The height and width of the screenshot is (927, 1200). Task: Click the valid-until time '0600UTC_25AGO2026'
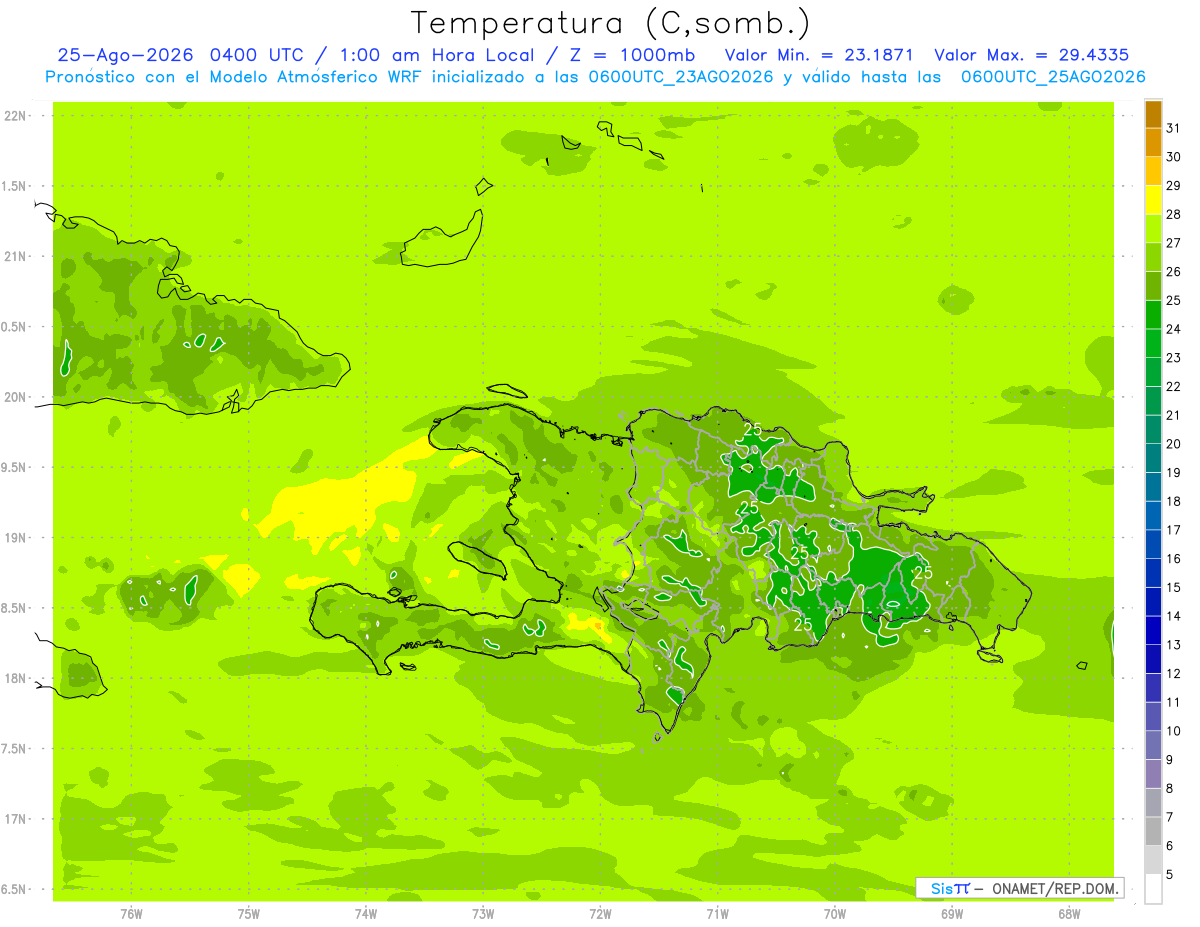click(x=1053, y=77)
